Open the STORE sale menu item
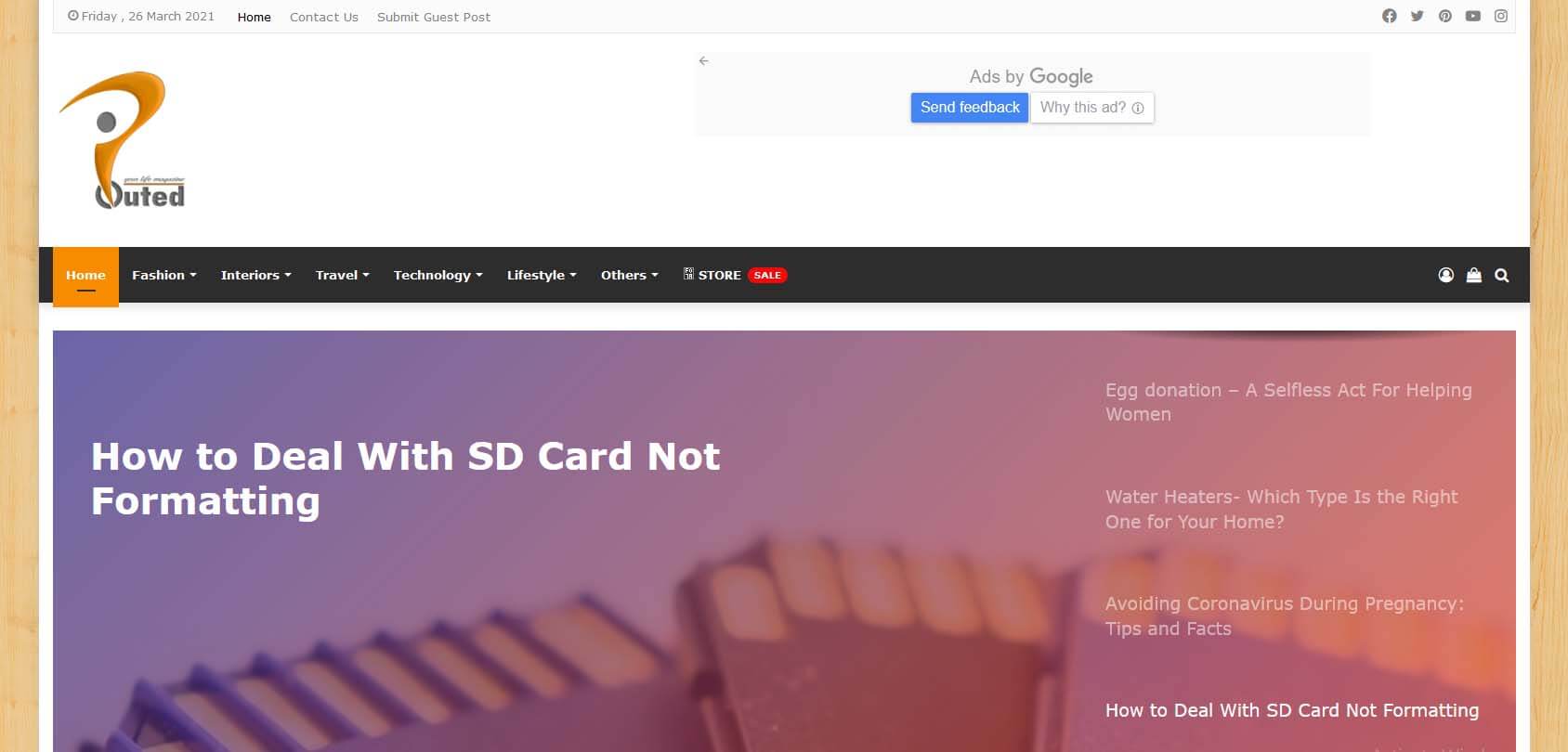Viewport: 1568px width, 752px height. point(735,275)
